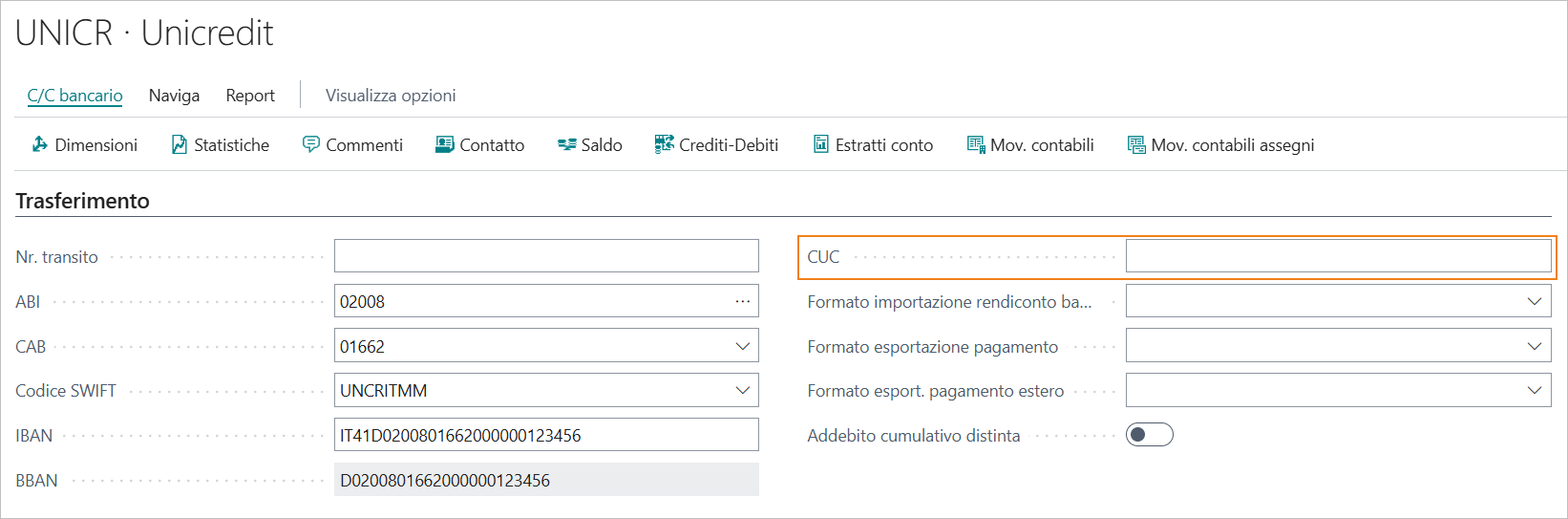1568x519 pixels.
Task: Open the Report menu
Action: [x=250, y=96]
